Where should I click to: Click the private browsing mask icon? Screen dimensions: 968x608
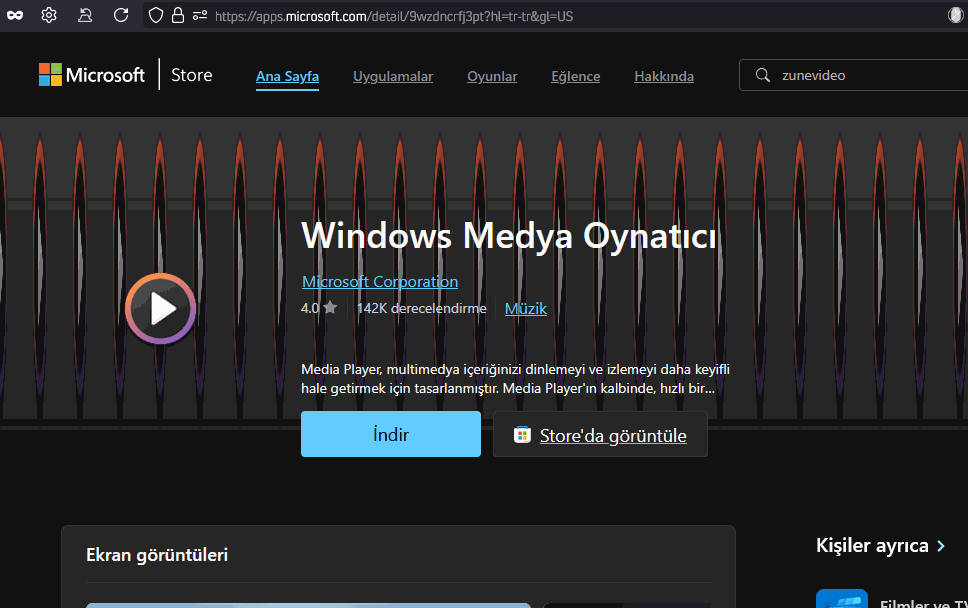pyautogui.click(x=15, y=15)
